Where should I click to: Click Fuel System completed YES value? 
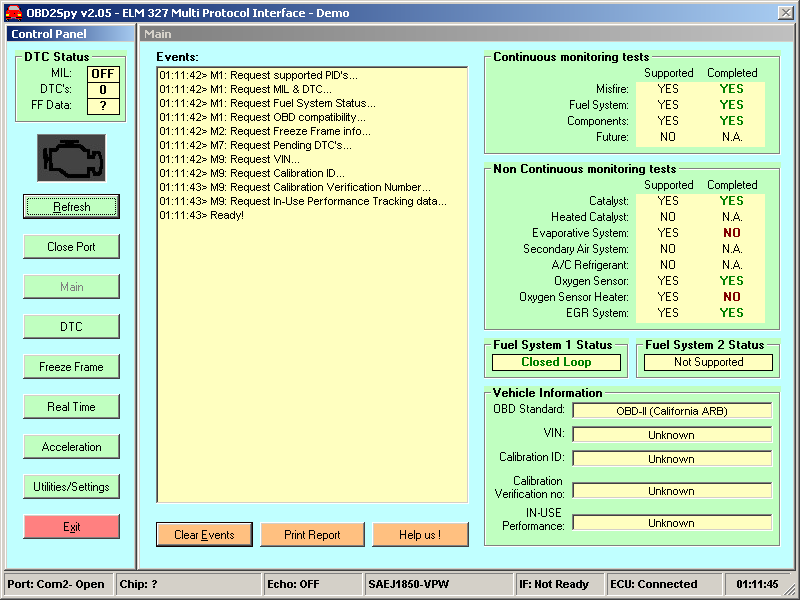point(731,105)
